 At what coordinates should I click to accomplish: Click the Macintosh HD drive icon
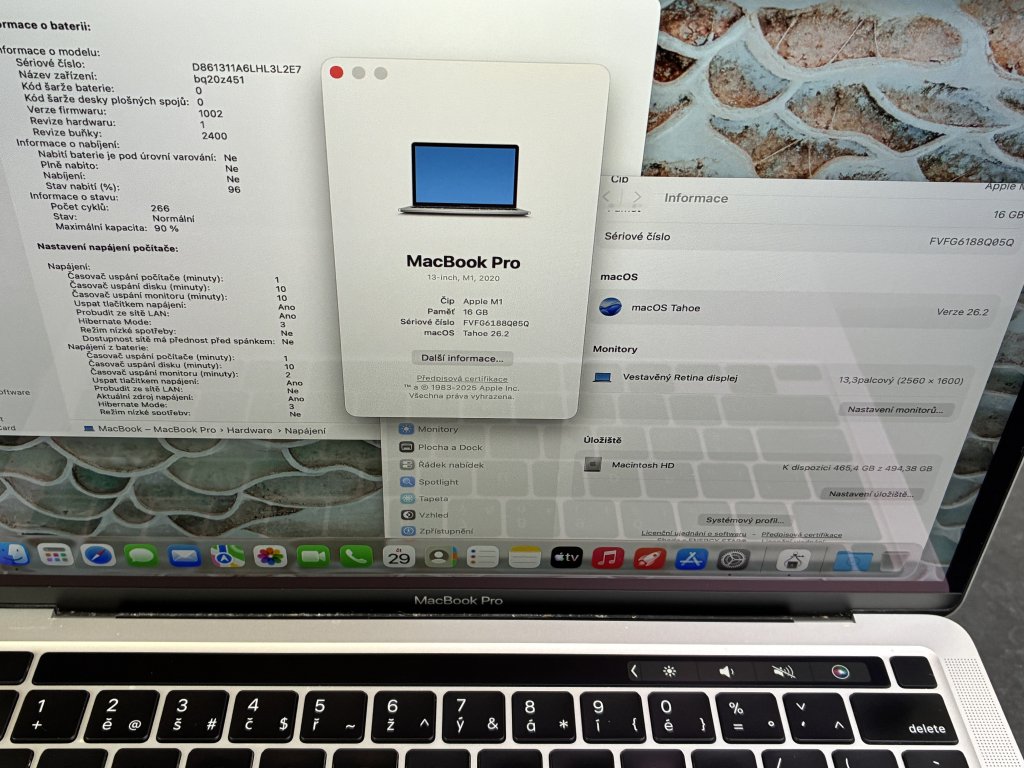click(x=592, y=465)
